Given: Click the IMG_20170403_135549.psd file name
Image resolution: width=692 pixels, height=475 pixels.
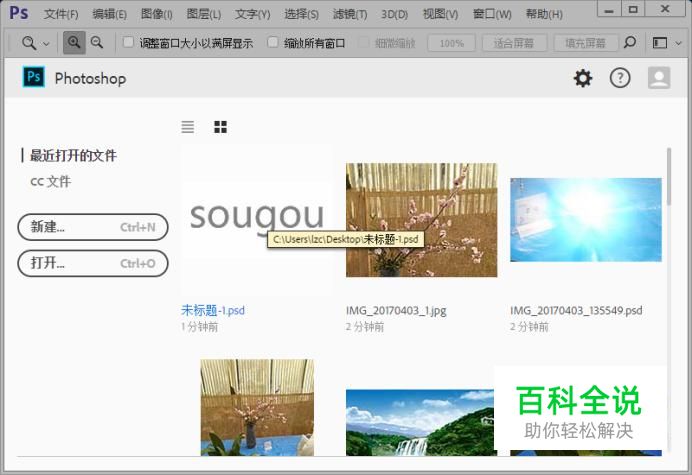Looking at the screenshot, I should click(x=576, y=310).
